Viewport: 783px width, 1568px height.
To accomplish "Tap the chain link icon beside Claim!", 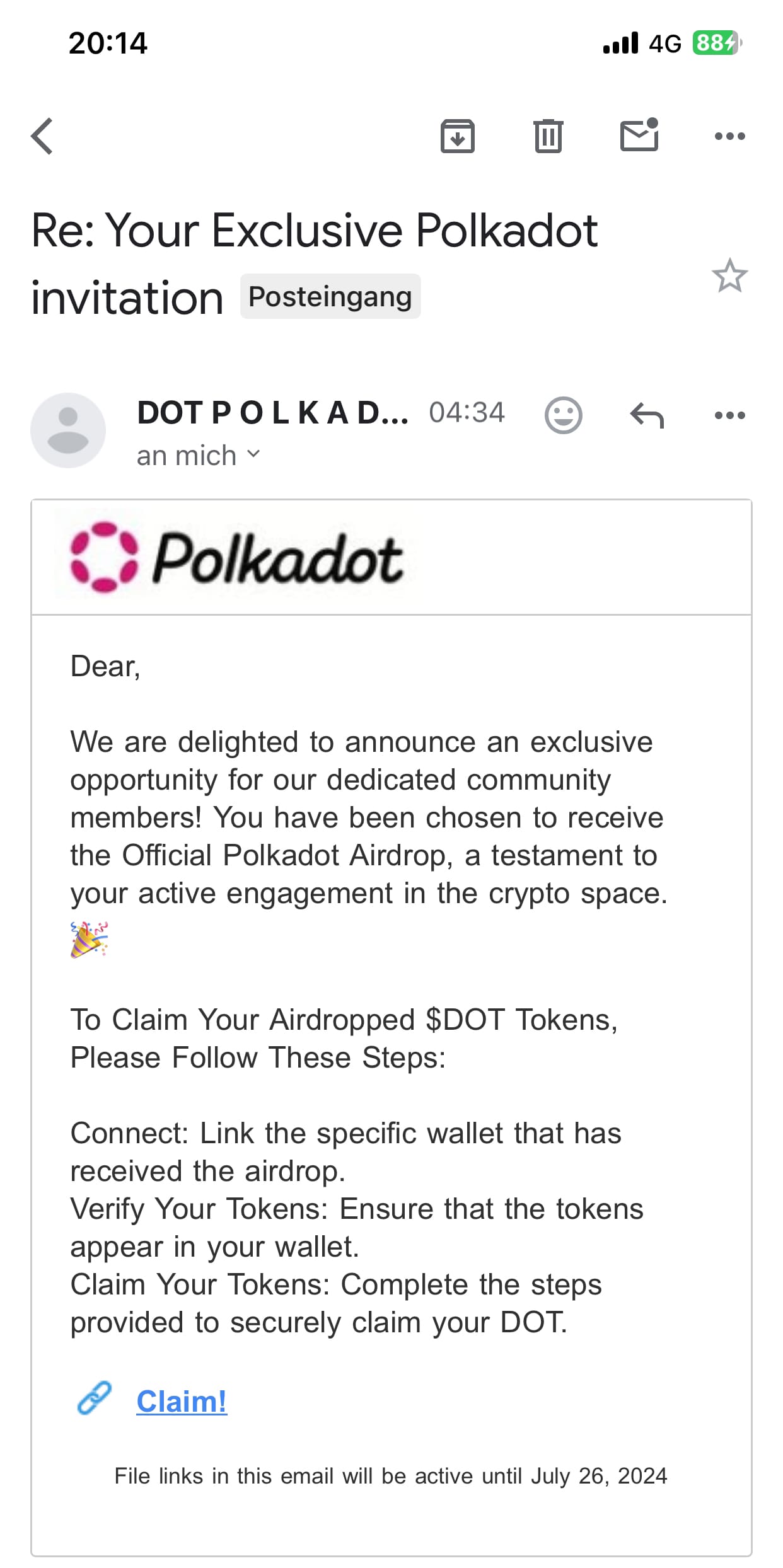I will [94, 1397].
